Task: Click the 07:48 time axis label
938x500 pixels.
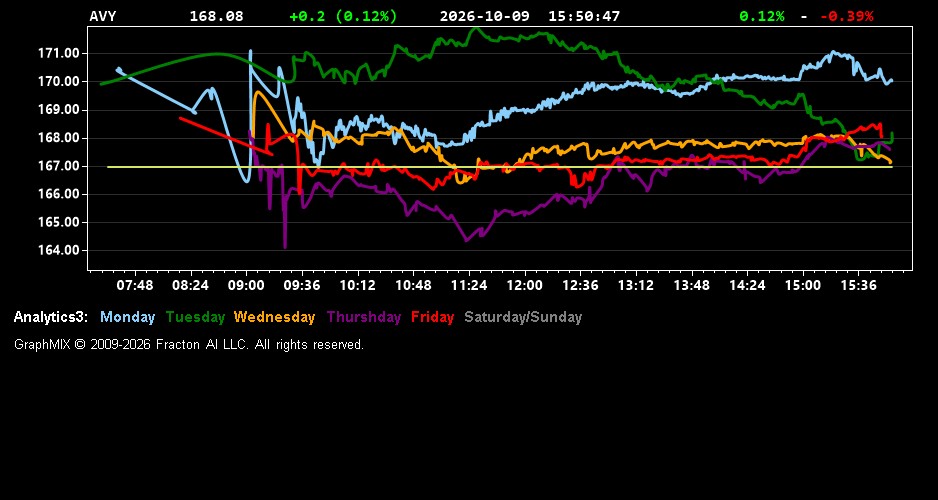Action: pos(135,285)
